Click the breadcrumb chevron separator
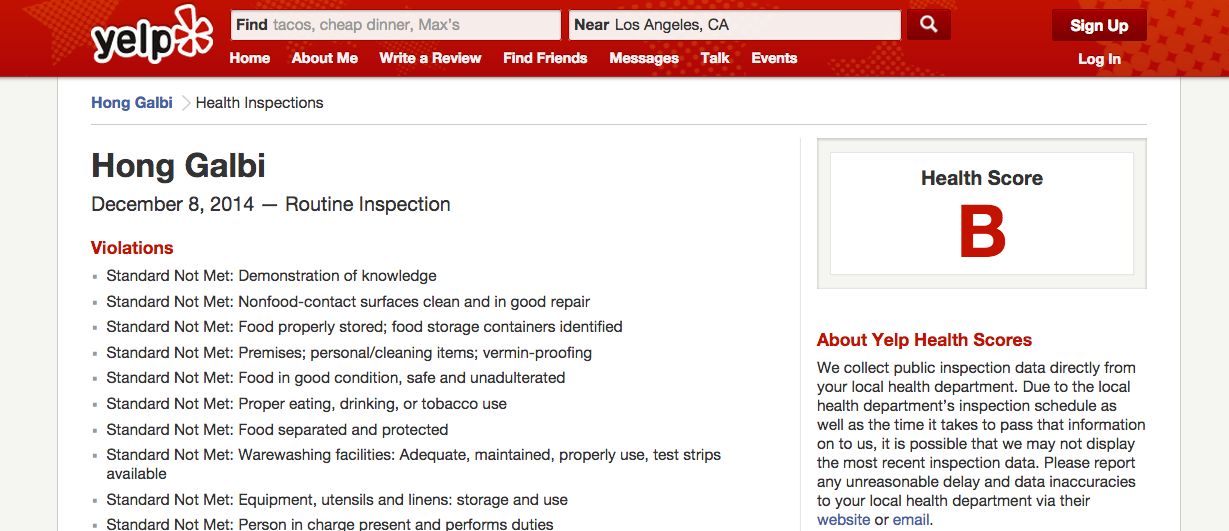This screenshot has width=1229, height=531. pyautogui.click(x=185, y=103)
